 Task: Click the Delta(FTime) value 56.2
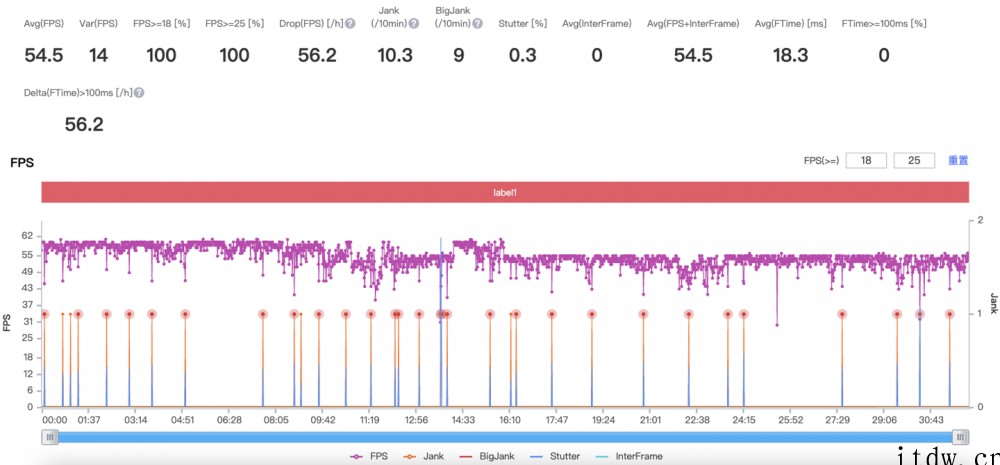(x=84, y=124)
